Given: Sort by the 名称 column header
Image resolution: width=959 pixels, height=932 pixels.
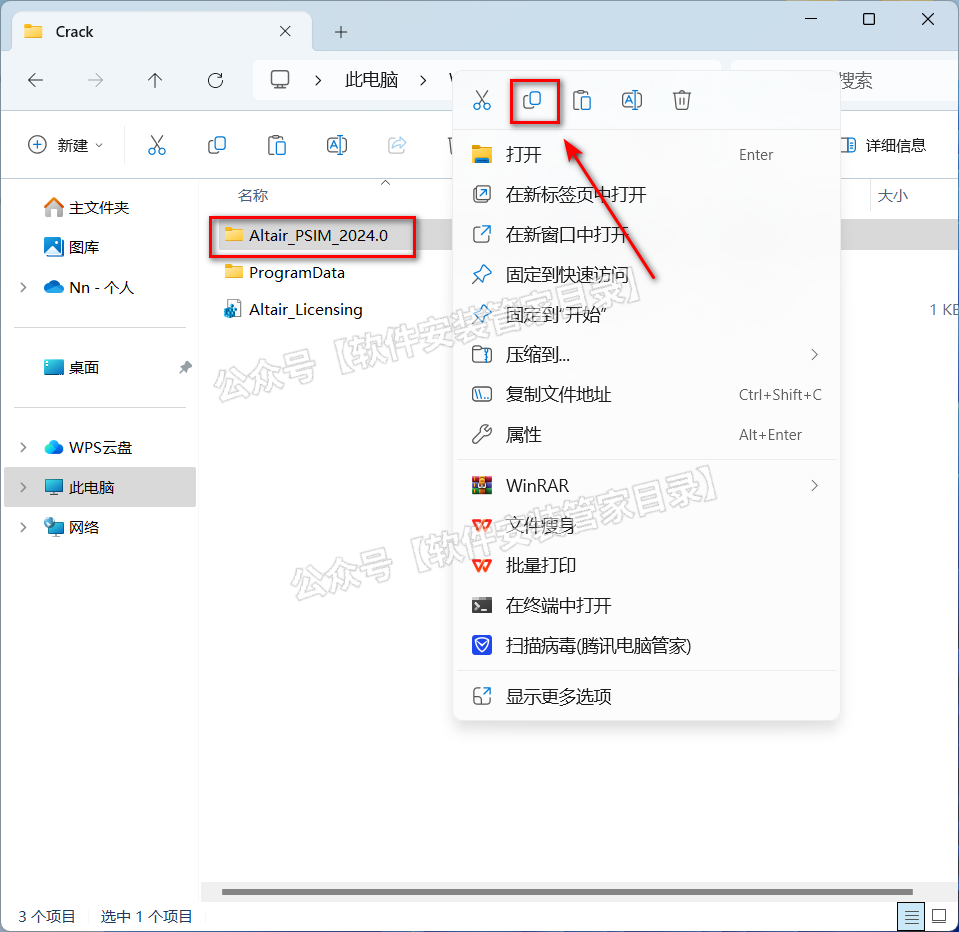Looking at the screenshot, I should [253, 196].
